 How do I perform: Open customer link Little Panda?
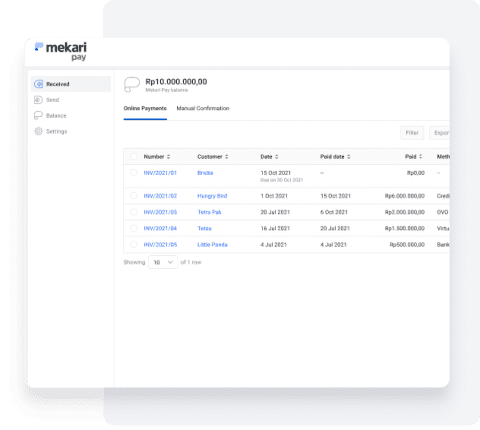click(212, 245)
